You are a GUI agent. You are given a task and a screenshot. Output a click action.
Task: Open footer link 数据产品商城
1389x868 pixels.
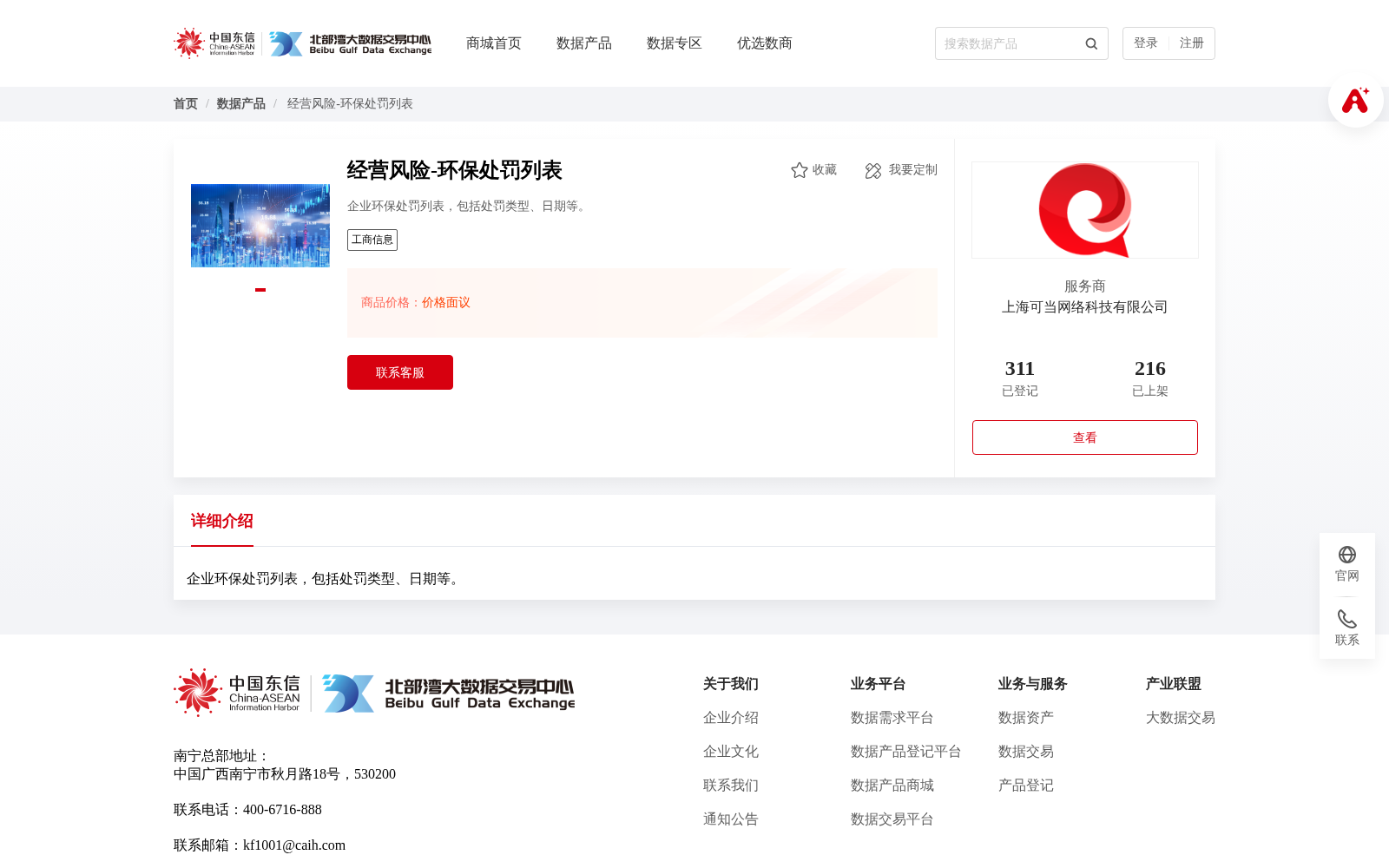pos(892,786)
